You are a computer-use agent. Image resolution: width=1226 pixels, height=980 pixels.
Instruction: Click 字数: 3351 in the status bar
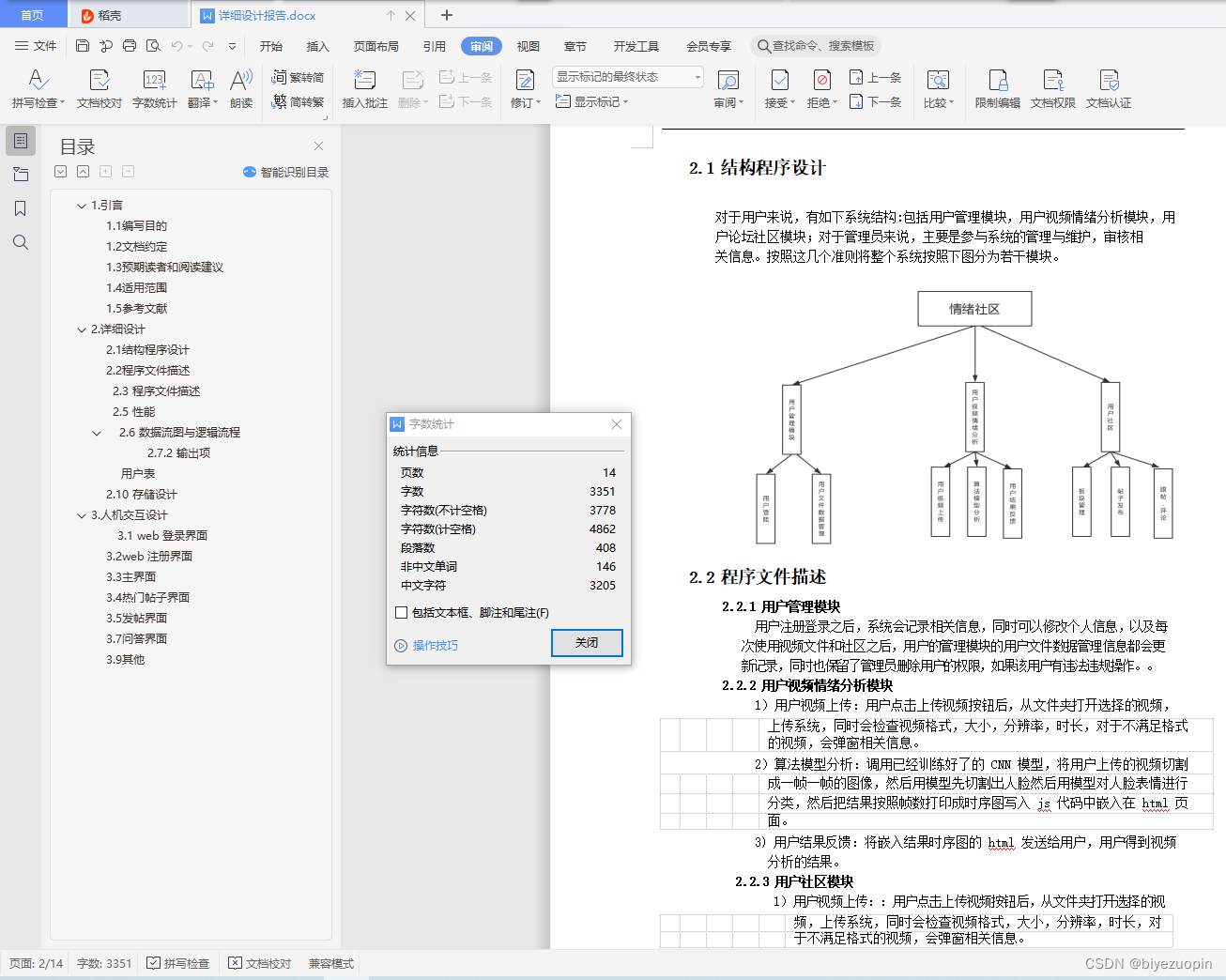[104, 963]
